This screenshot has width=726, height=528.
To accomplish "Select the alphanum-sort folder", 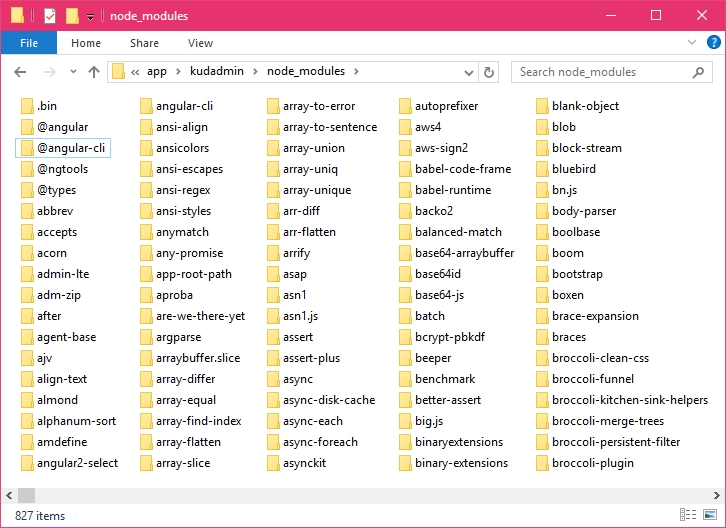I will [x=69, y=421].
